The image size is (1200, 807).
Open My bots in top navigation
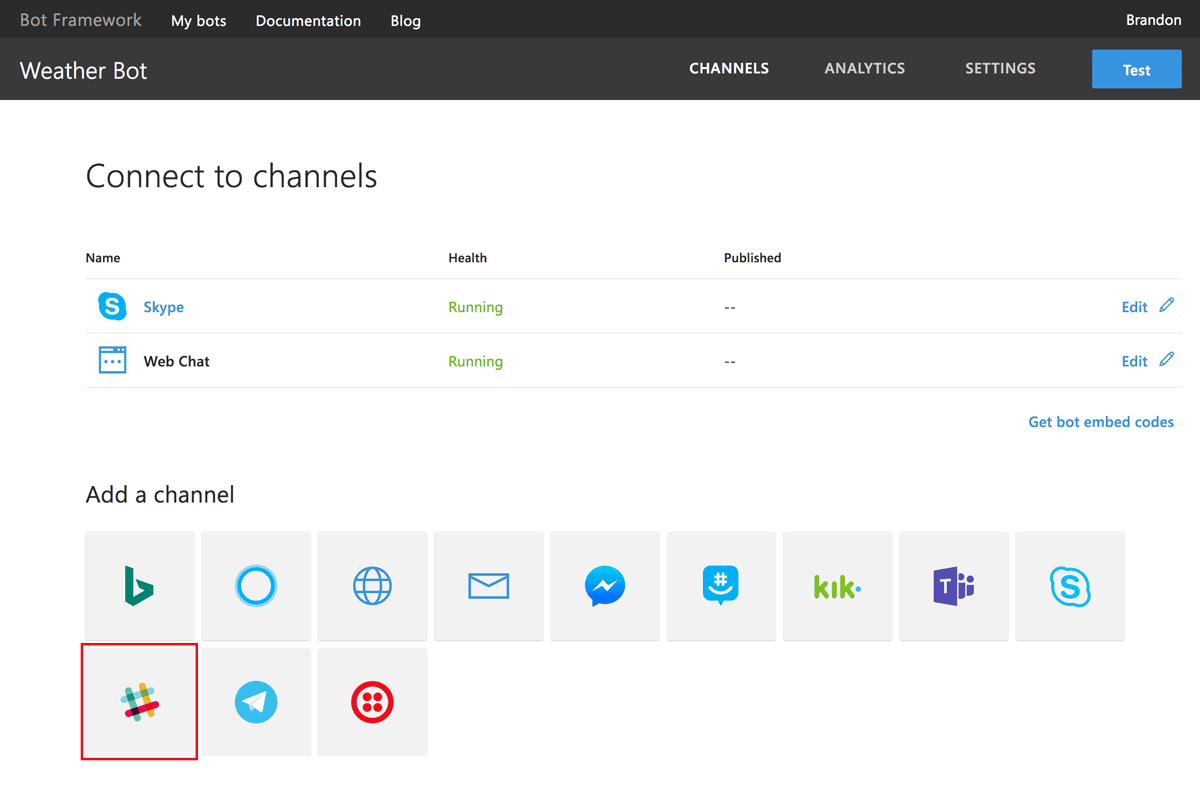(199, 21)
